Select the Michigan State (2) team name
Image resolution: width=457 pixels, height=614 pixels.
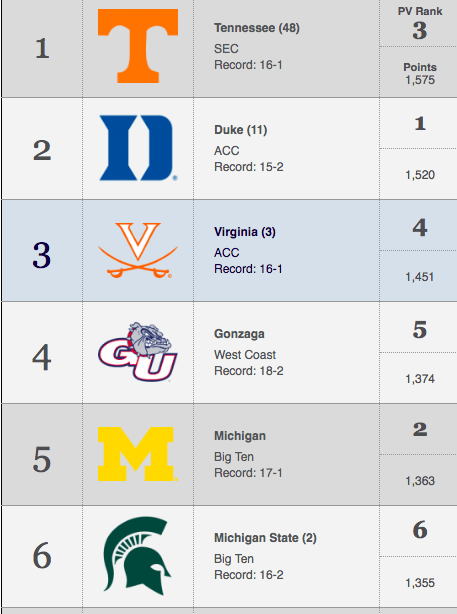point(265,538)
